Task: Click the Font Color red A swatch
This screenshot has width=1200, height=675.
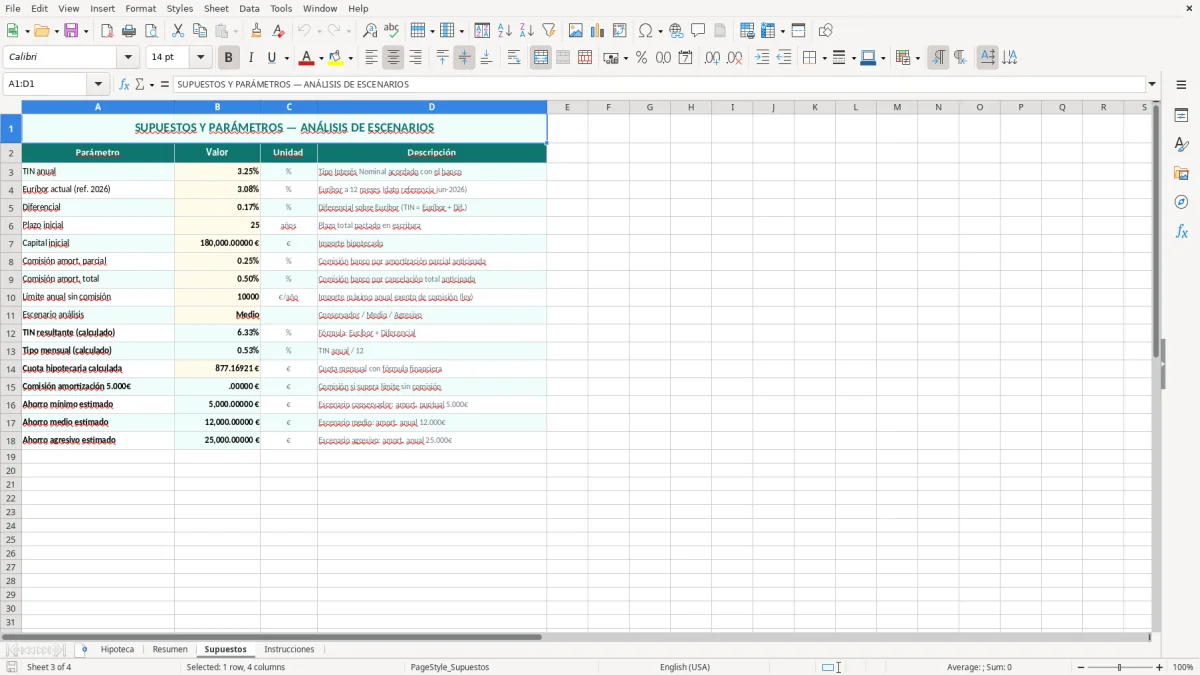Action: pyautogui.click(x=307, y=58)
